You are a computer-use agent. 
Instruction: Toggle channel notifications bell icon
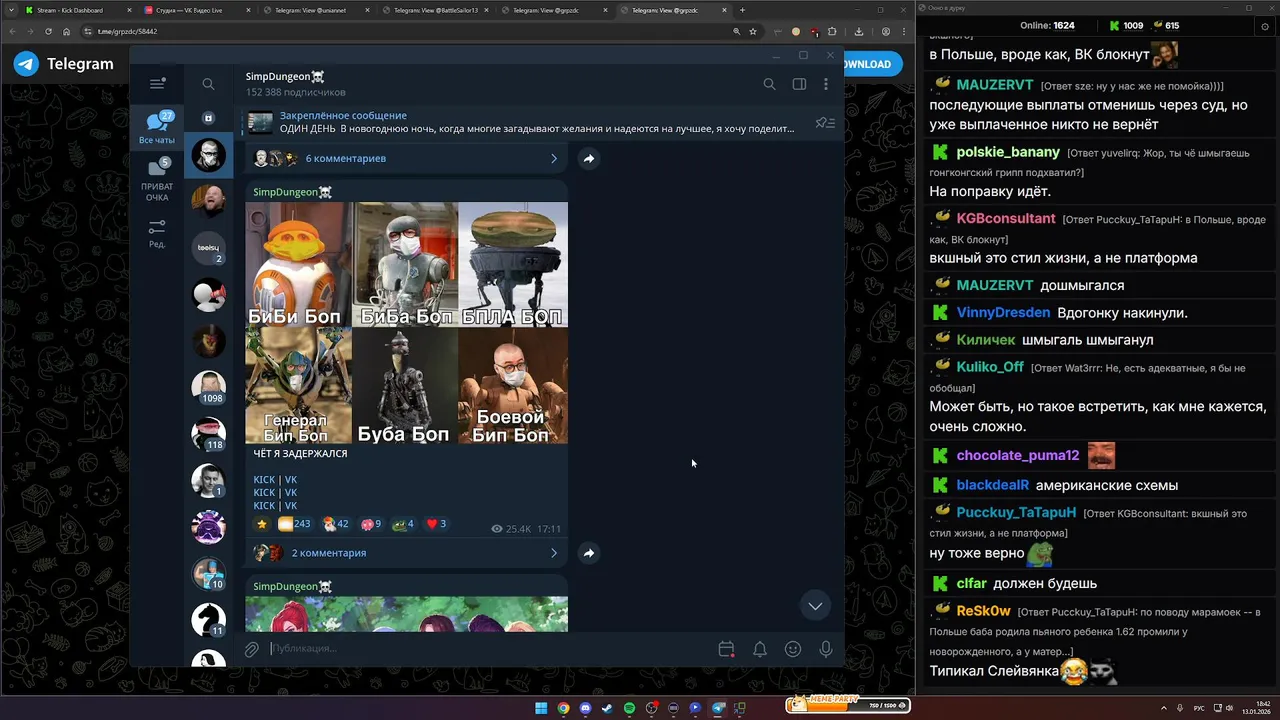click(760, 649)
